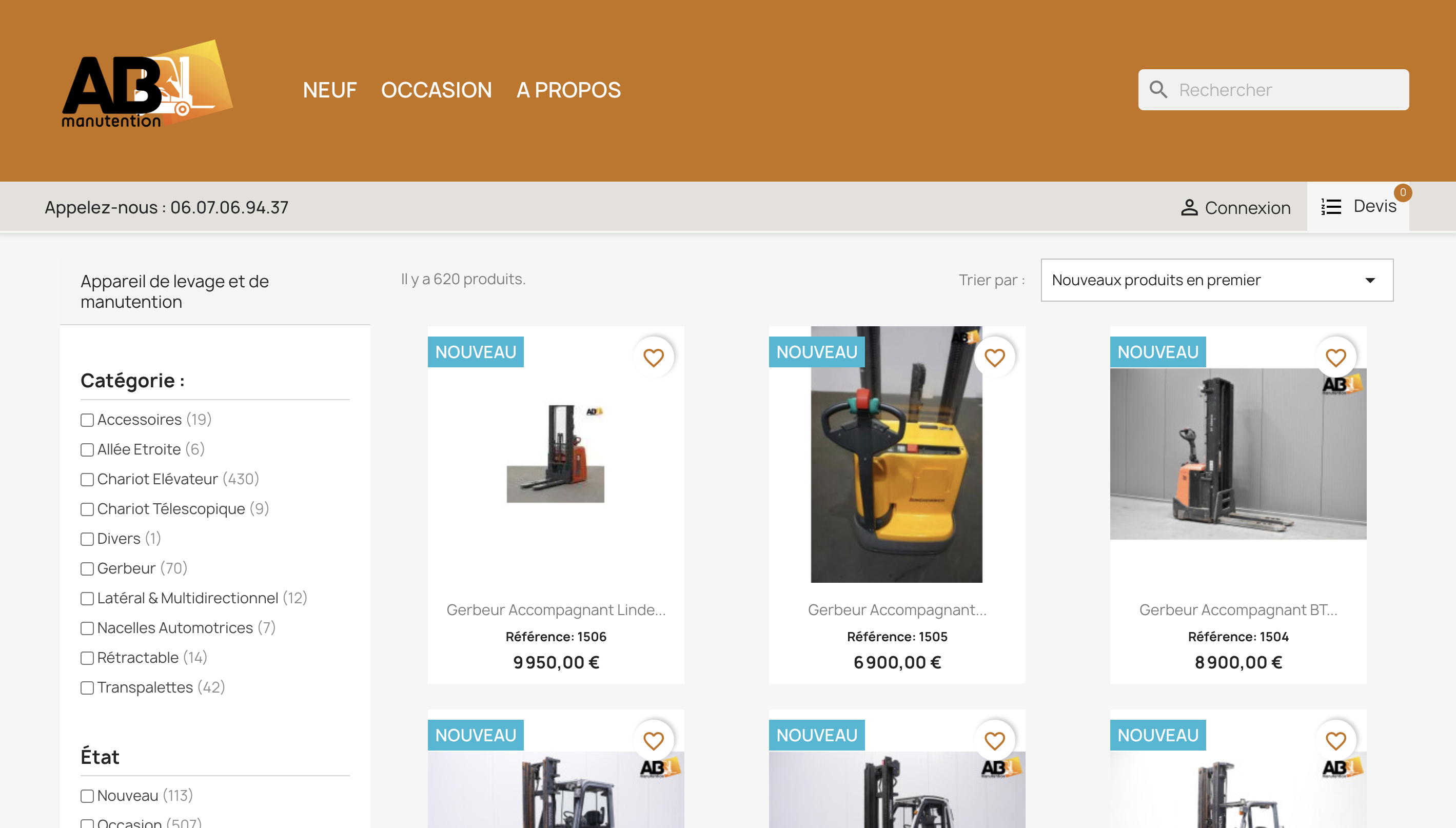
Task: Click the Catégorie heading
Action: coord(132,381)
